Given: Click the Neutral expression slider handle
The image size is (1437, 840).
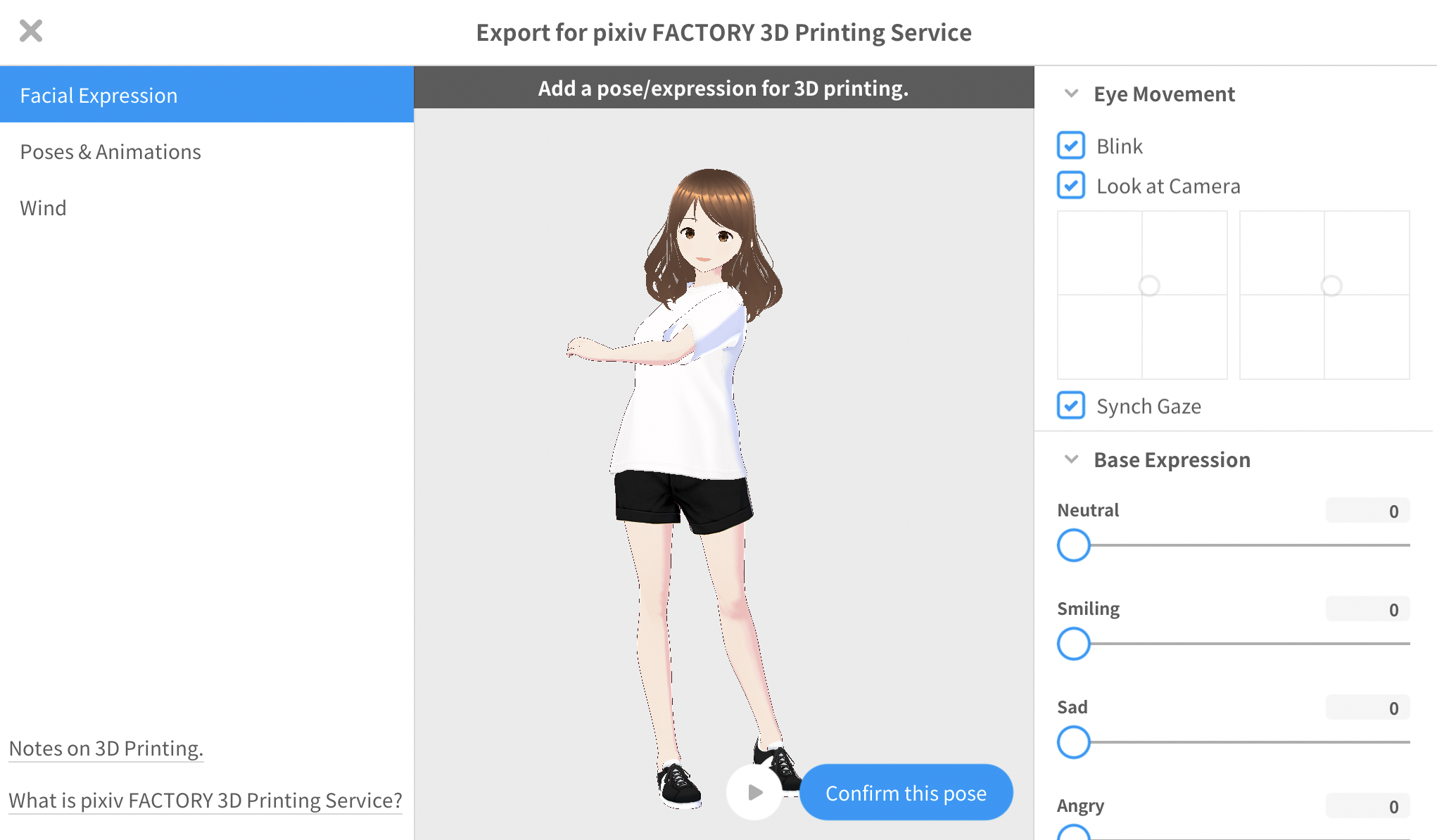Looking at the screenshot, I should [x=1074, y=545].
